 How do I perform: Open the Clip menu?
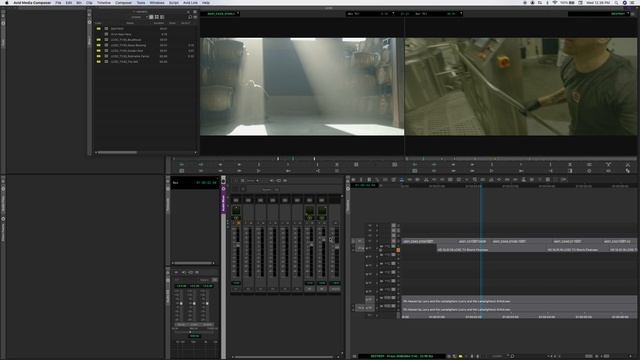[x=89, y=2]
